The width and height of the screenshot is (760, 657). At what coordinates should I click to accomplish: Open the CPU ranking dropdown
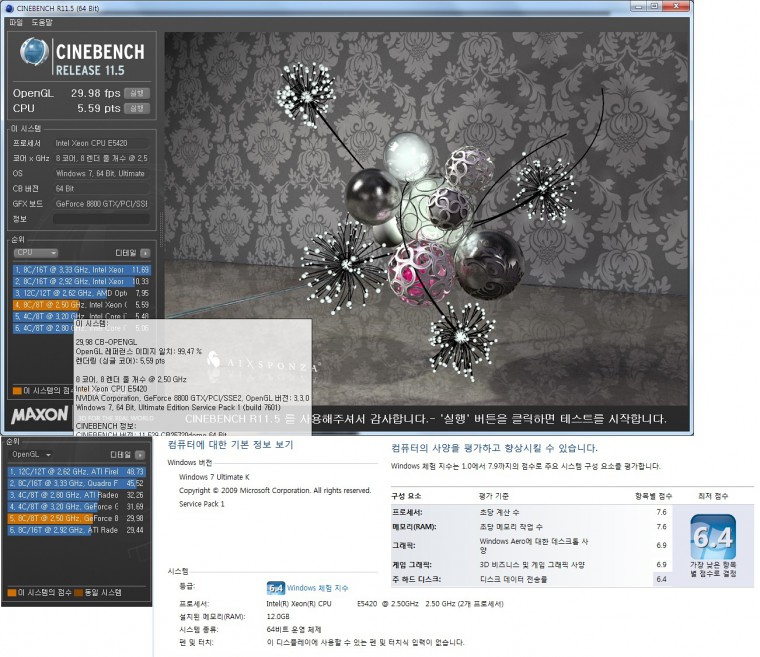(35, 253)
